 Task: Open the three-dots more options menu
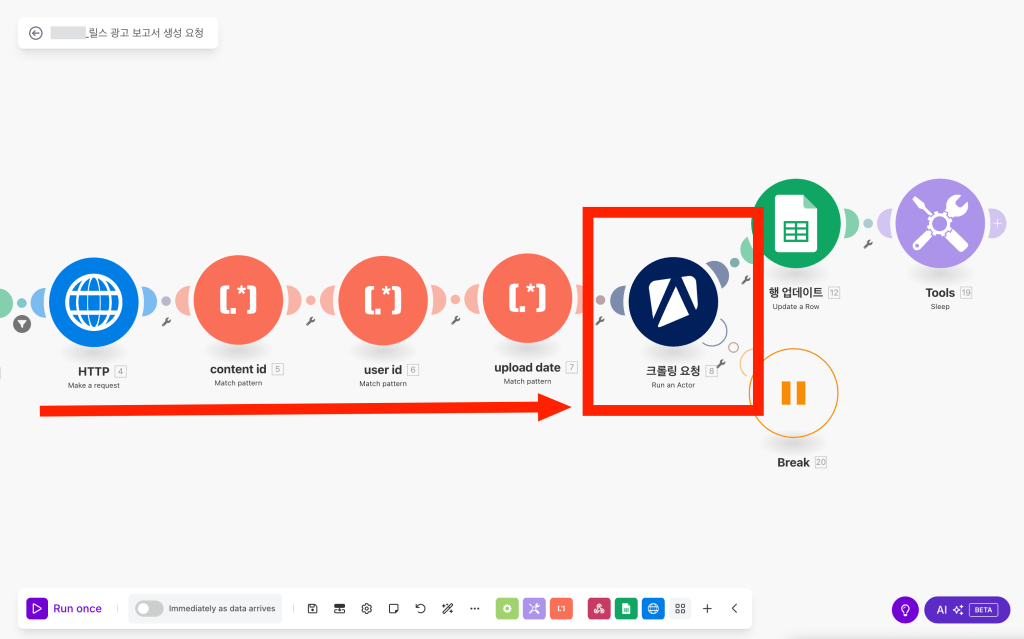[x=474, y=608]
